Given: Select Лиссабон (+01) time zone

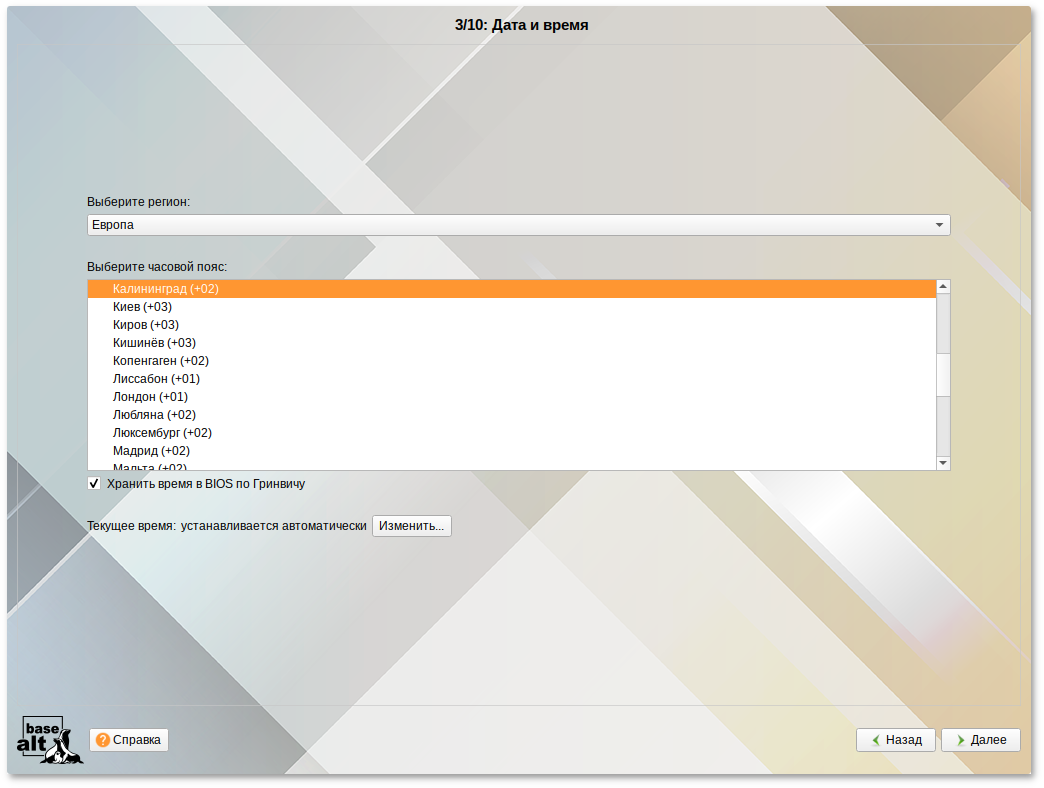Looking at the screenshot, I should 156,379.
